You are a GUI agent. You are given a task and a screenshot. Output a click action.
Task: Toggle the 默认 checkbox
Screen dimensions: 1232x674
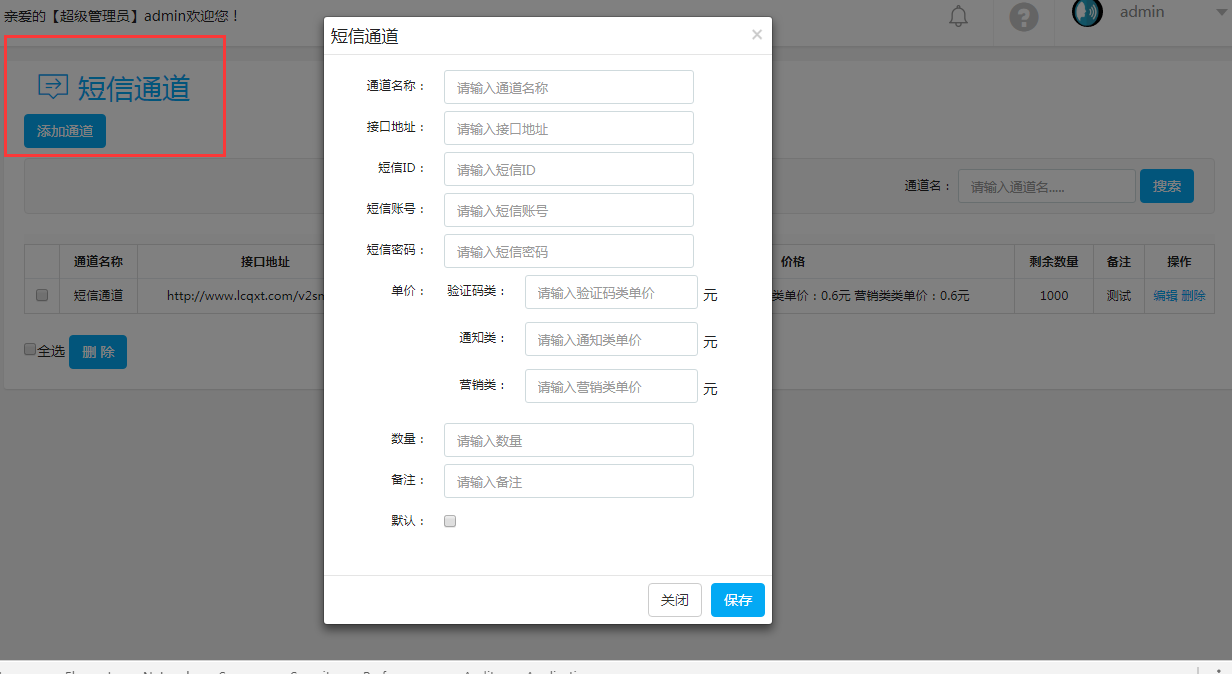(450, 521)
